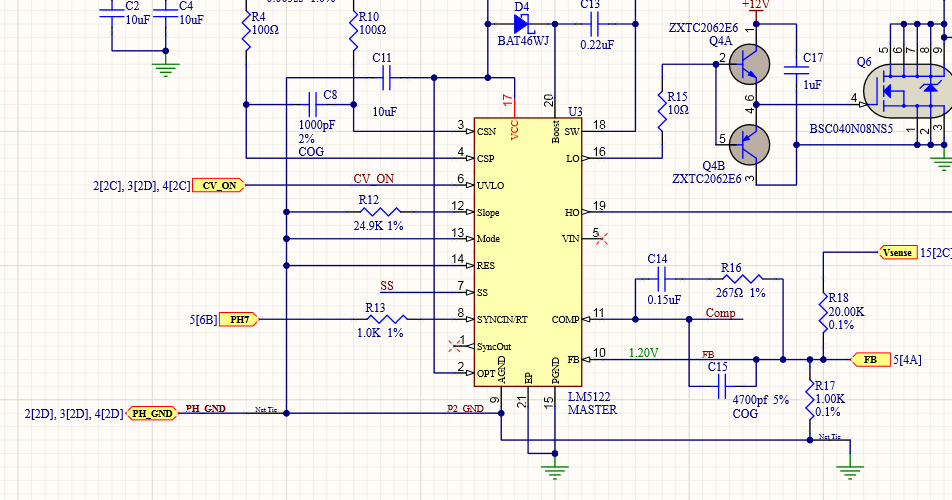The width and height of the screenshot is (952, 500).
Task: Click the 'SYNCIN/RT' pin label
Action: pyautogui.click(x=502, y=320)
